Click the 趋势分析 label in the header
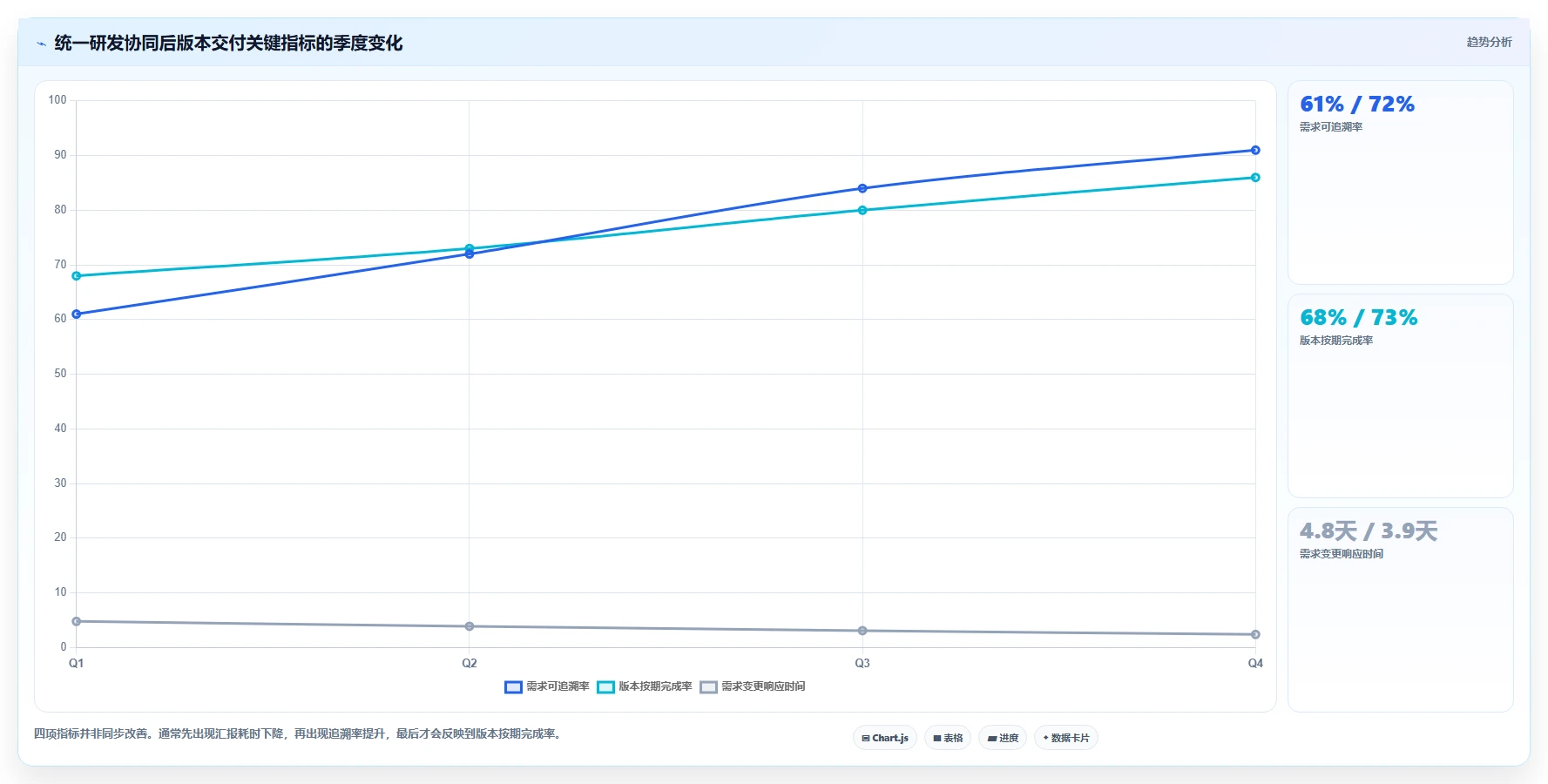1548x784 pixels. [1489, 42]
